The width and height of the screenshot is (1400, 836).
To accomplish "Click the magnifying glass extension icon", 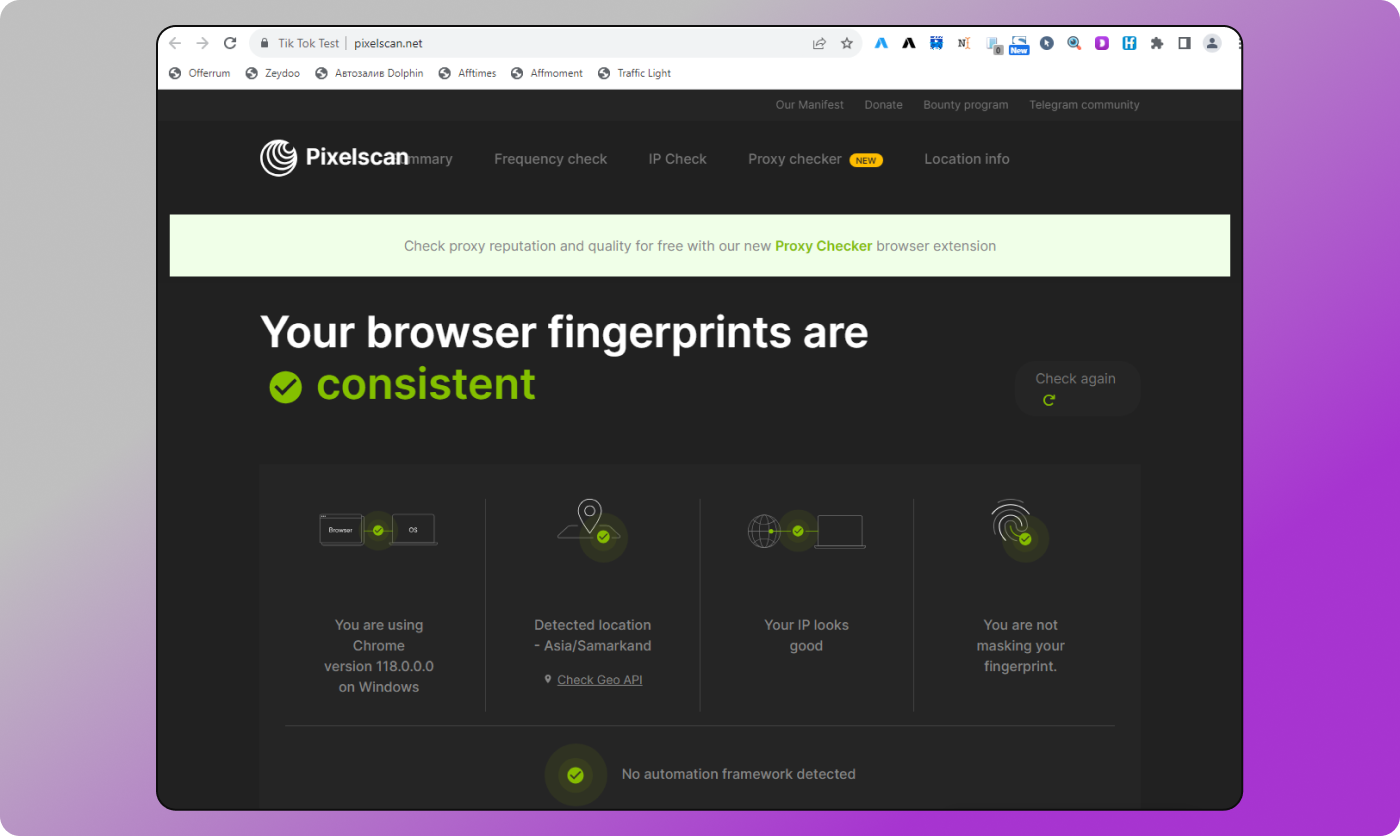I will click(x=1074, y=43).
